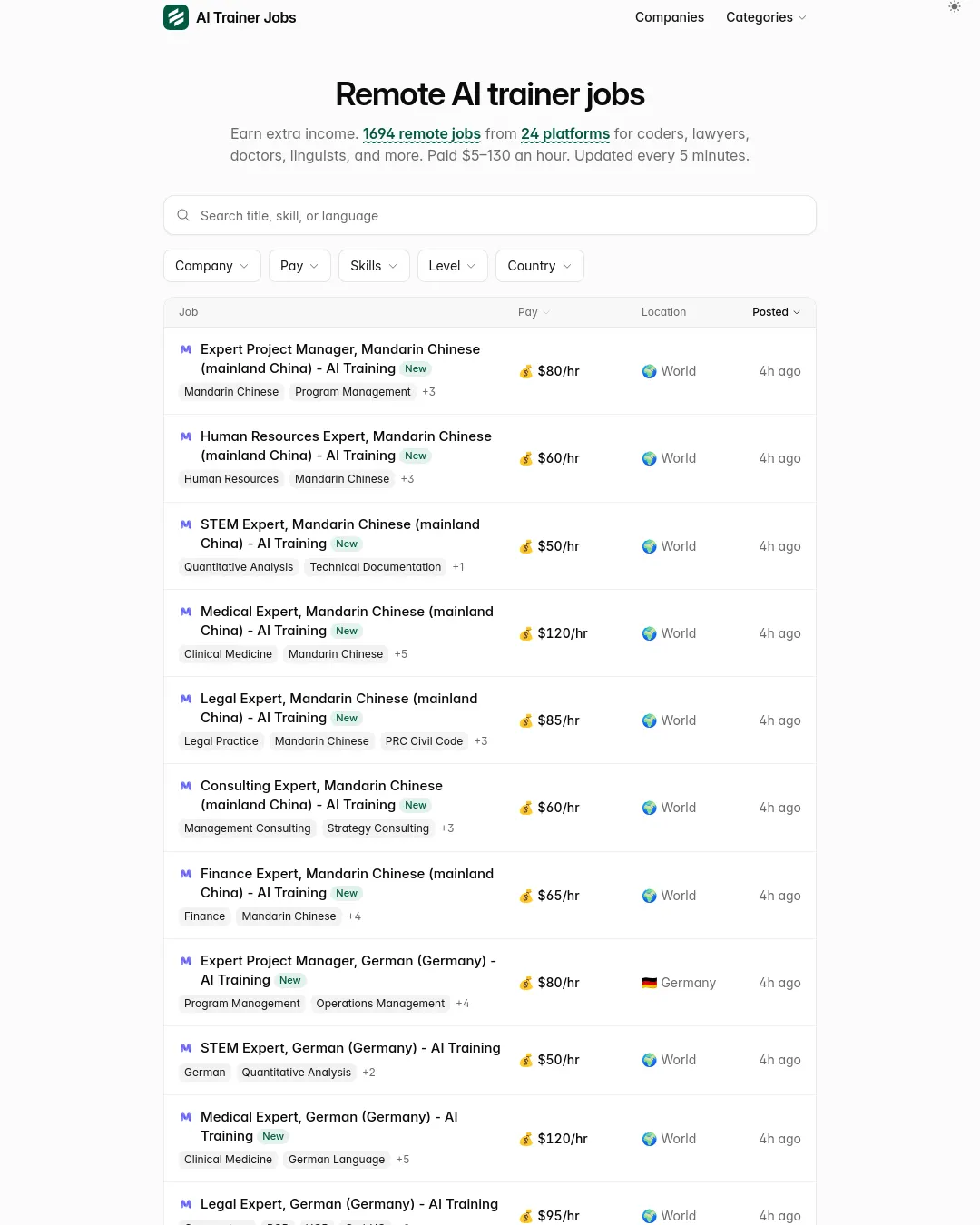This screenshot has height=1225, width=980.
Task: Open Human Resources Expert, Mandarin Chinese job
Action: pyautogui.click(x=346, y=446)
